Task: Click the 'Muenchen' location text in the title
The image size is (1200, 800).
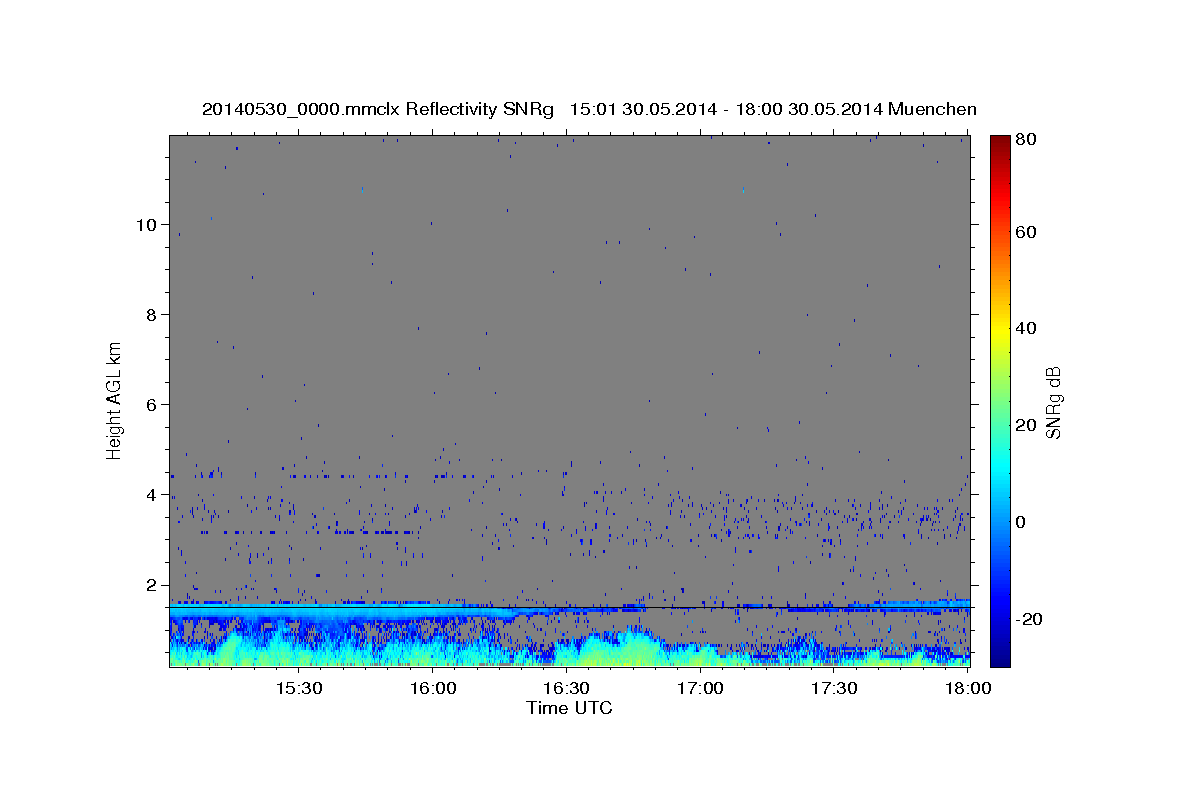Action: tap(932, 109)
